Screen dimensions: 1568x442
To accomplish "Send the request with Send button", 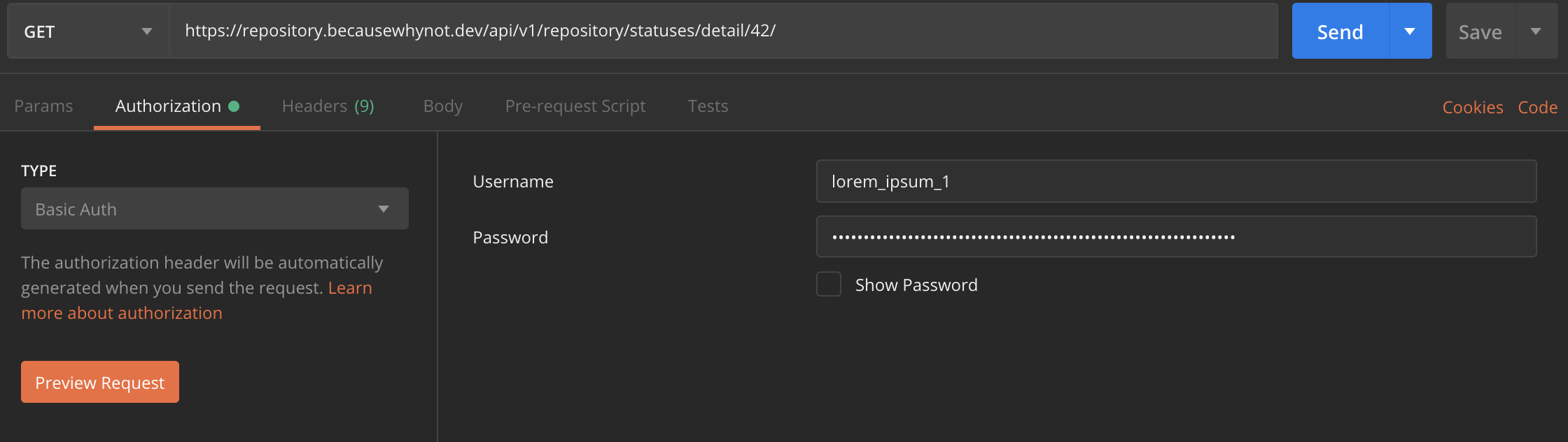I will coord(1340,31).
